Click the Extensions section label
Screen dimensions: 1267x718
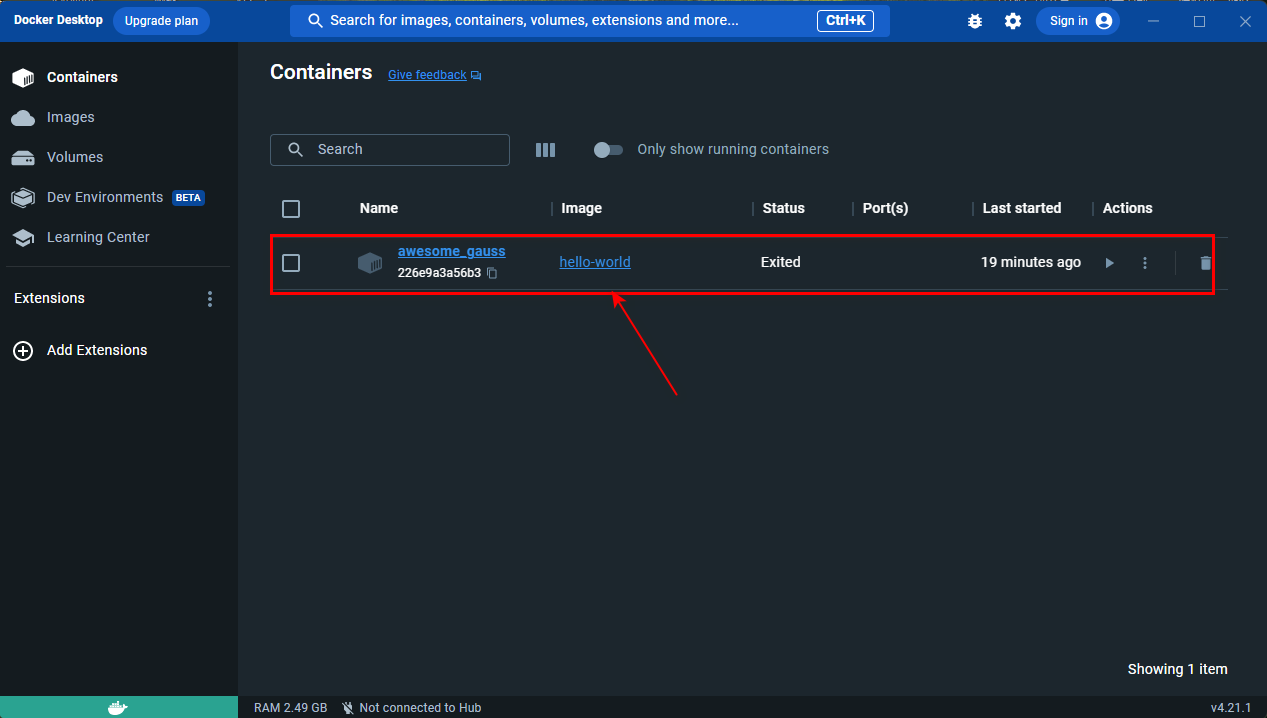tap(49, 298)
